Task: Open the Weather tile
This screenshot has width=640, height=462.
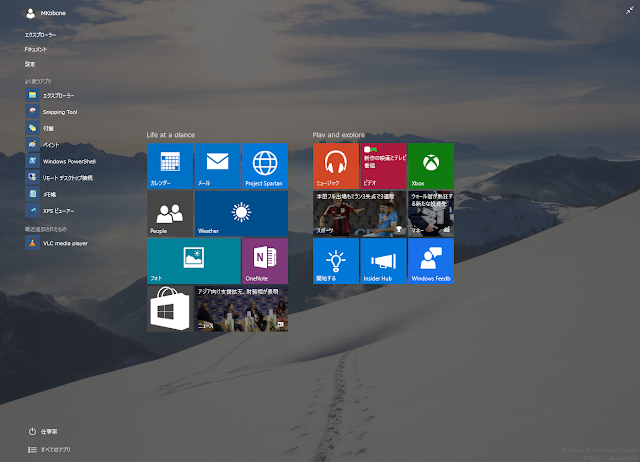Action: click(241, 214)
